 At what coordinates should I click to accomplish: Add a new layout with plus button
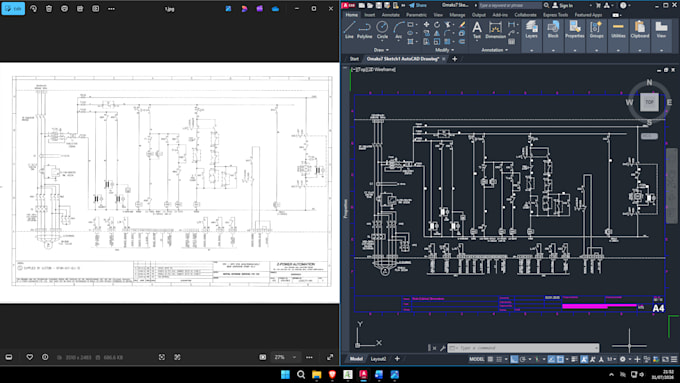tap(397, 359)
